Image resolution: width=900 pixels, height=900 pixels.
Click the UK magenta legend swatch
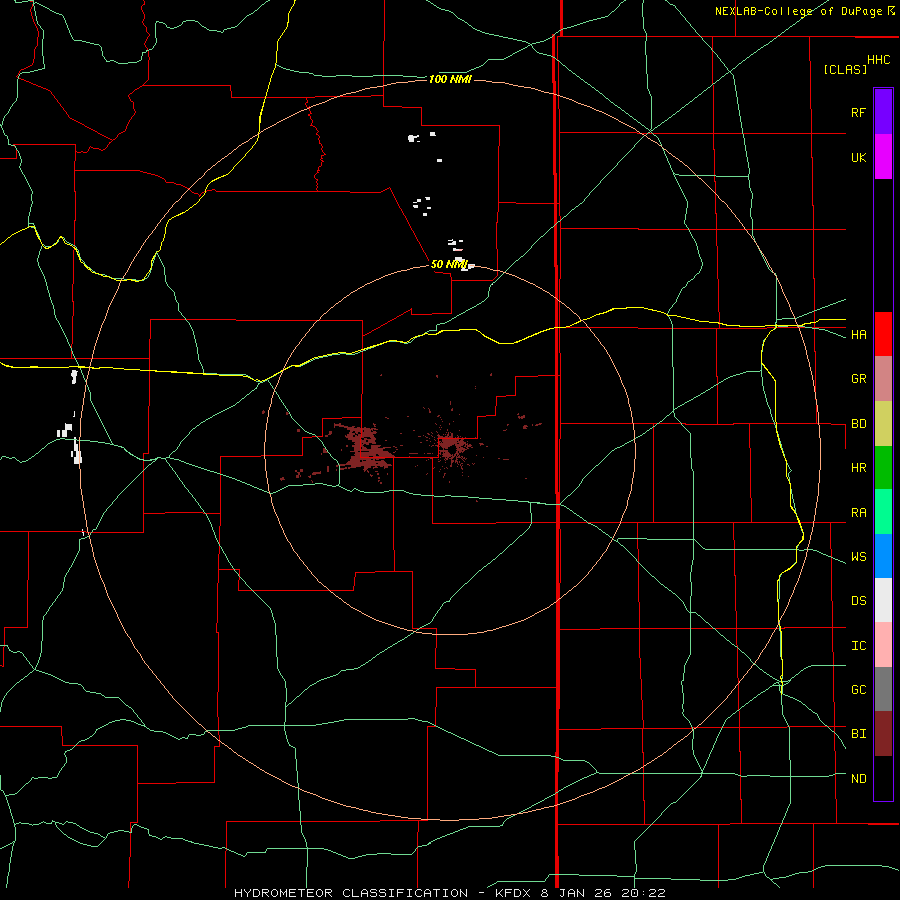pos(883,157)
